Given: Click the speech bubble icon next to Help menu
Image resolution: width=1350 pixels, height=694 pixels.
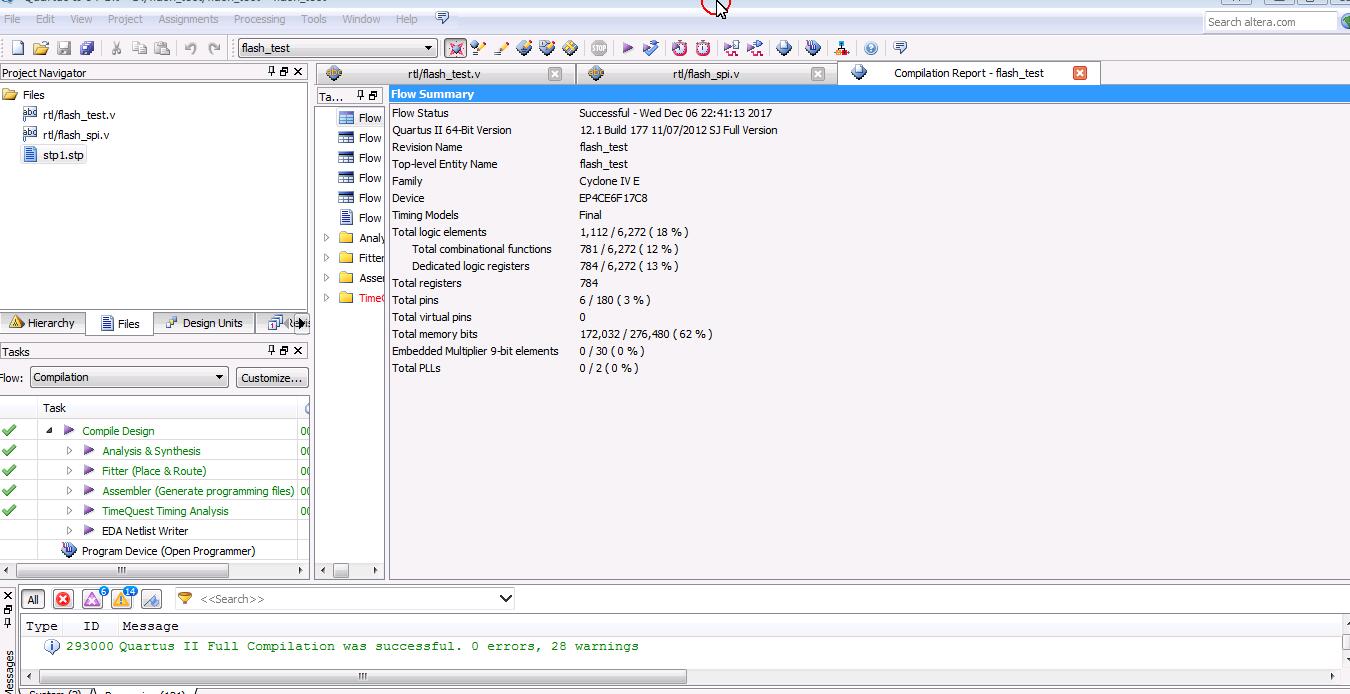Looking at the screenshot, I should [443, 18].
